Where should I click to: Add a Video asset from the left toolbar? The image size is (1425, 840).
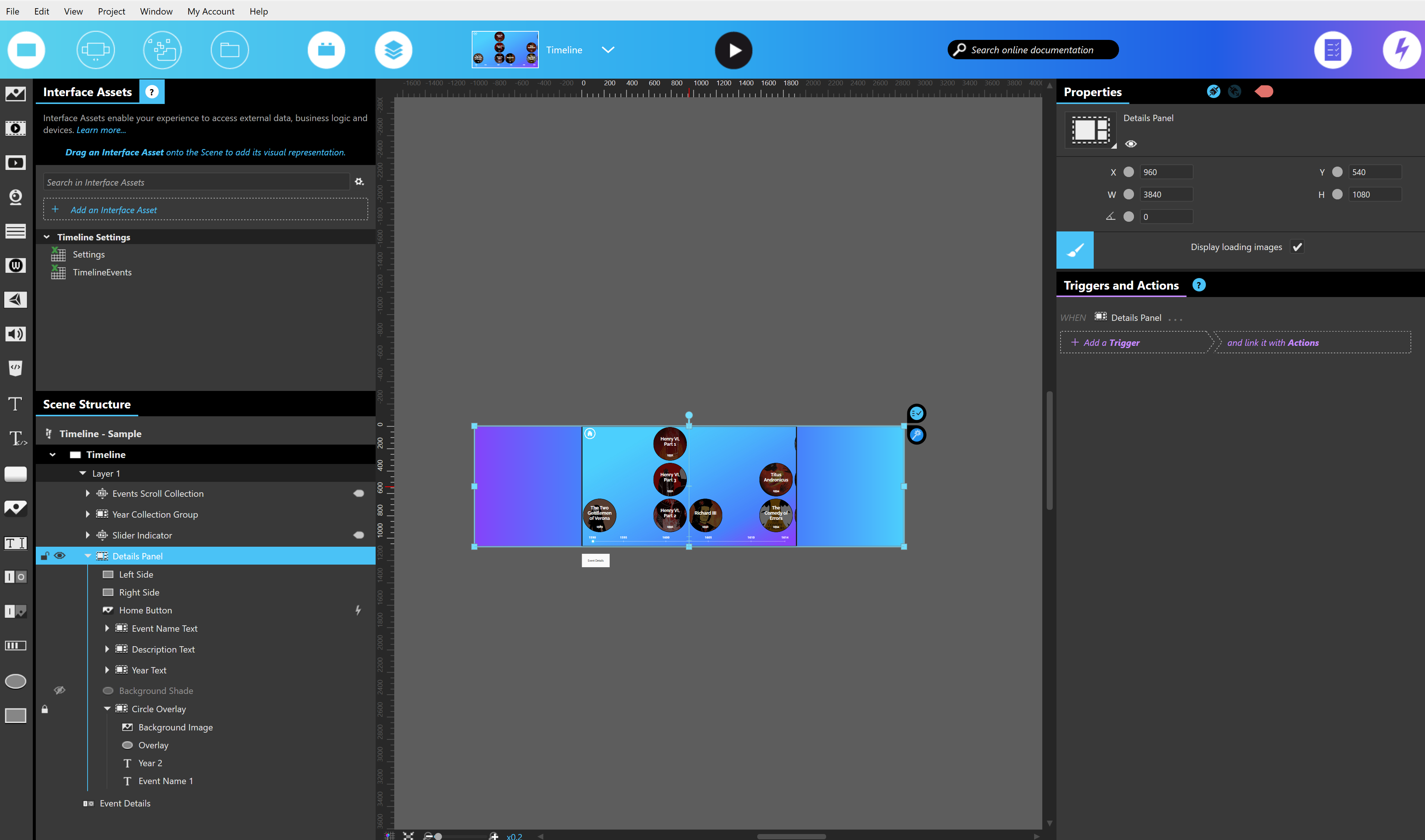click(x=15, y=128)
